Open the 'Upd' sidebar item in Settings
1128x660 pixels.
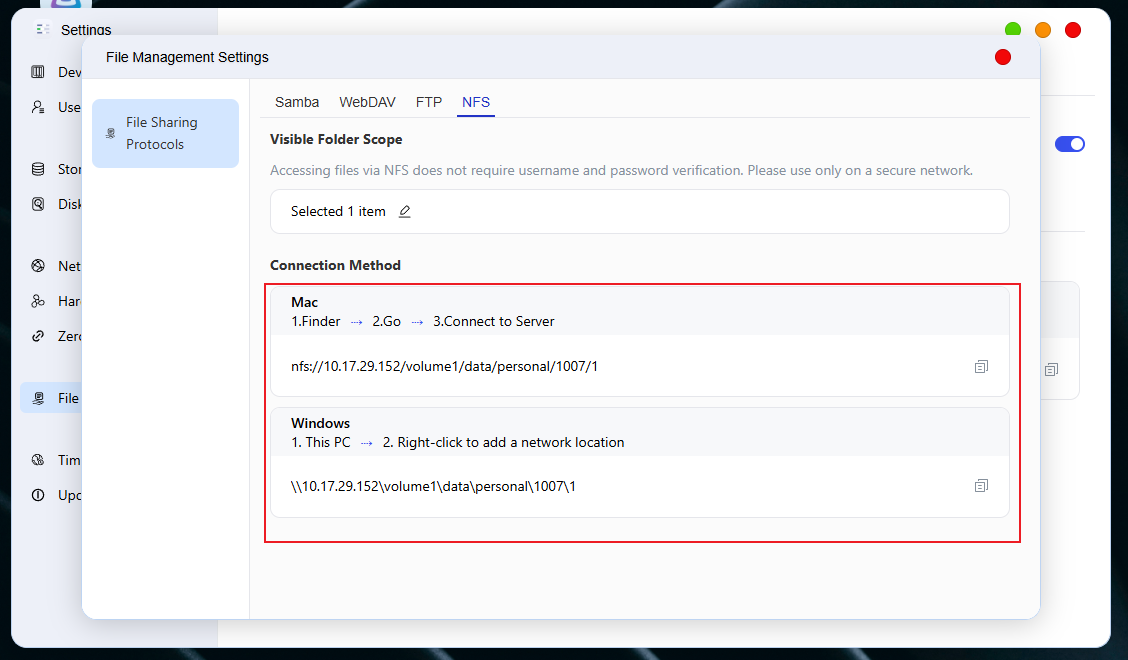55,495
